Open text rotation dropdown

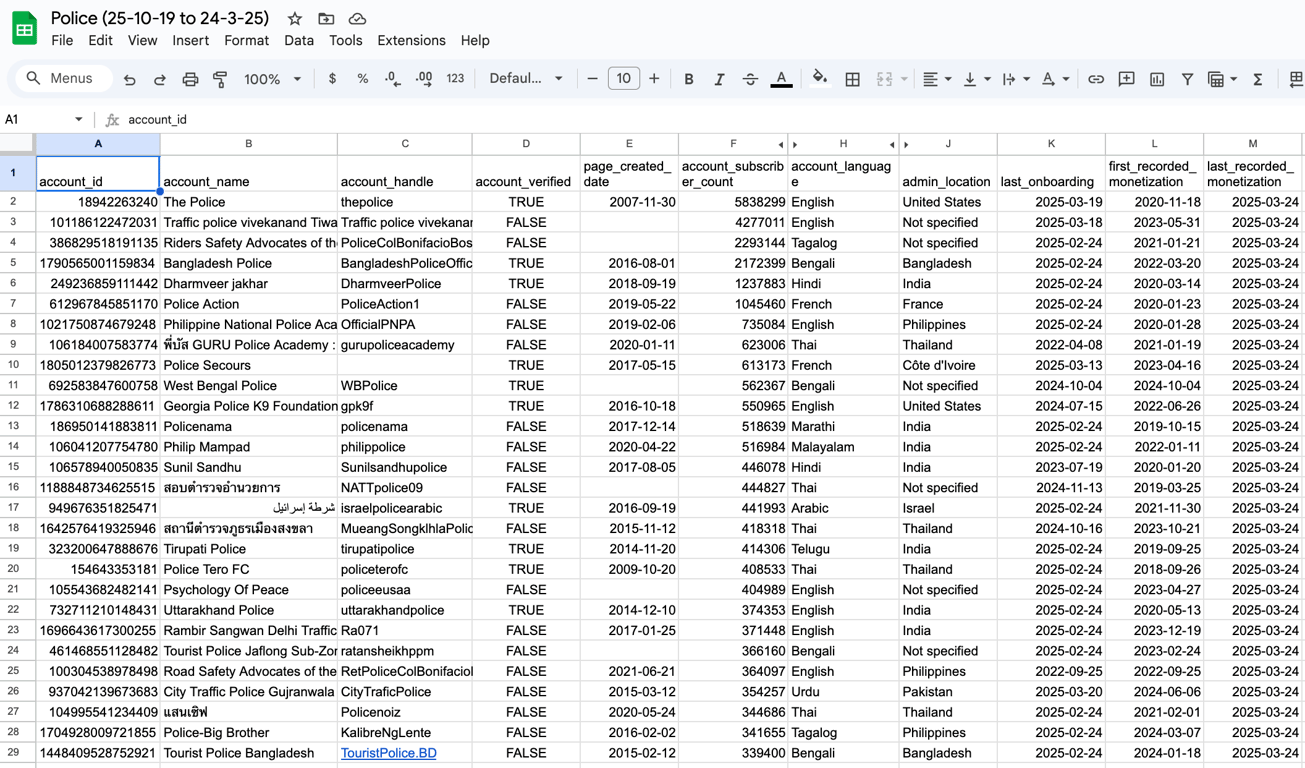1054,79
